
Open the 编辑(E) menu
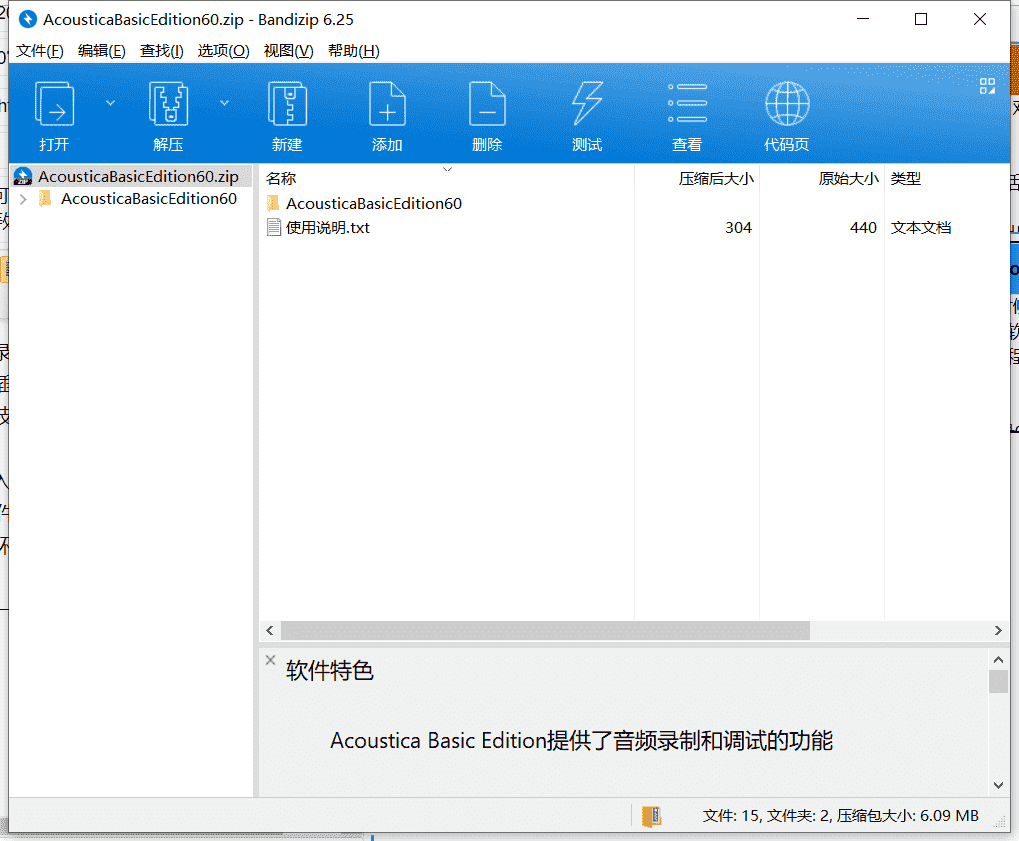click(x=101, y=51)
